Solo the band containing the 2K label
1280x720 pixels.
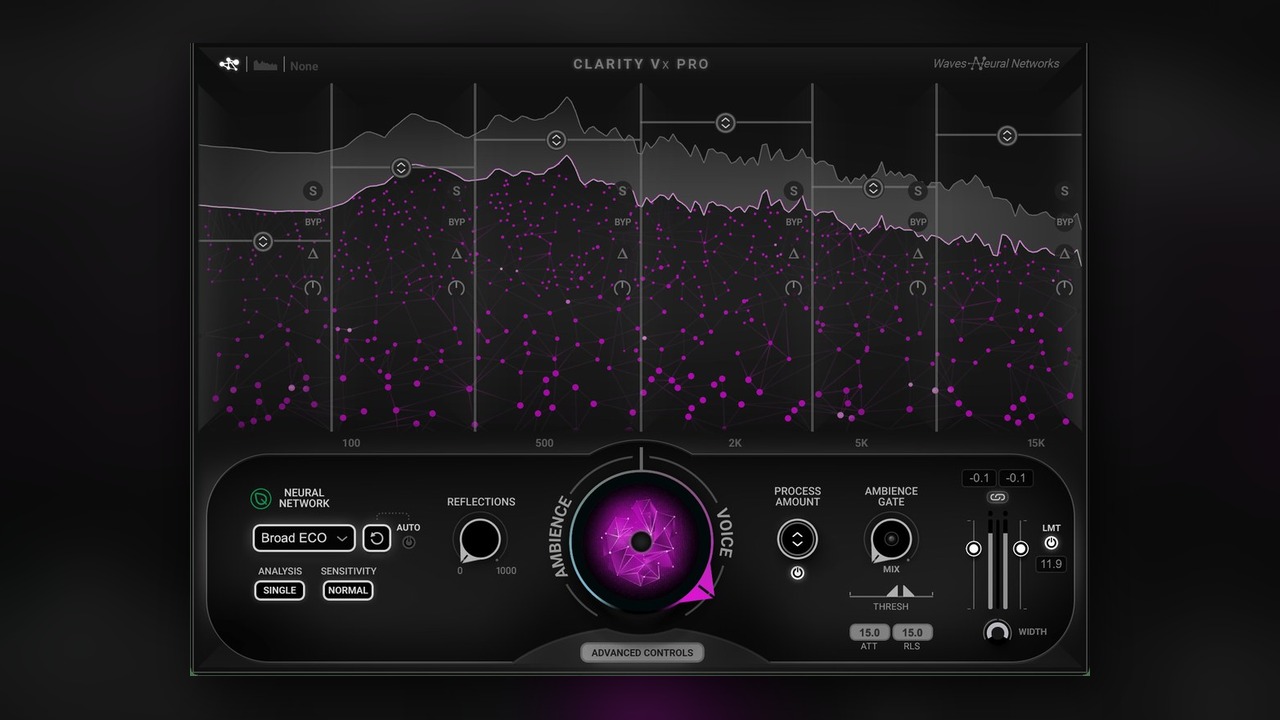794,191
